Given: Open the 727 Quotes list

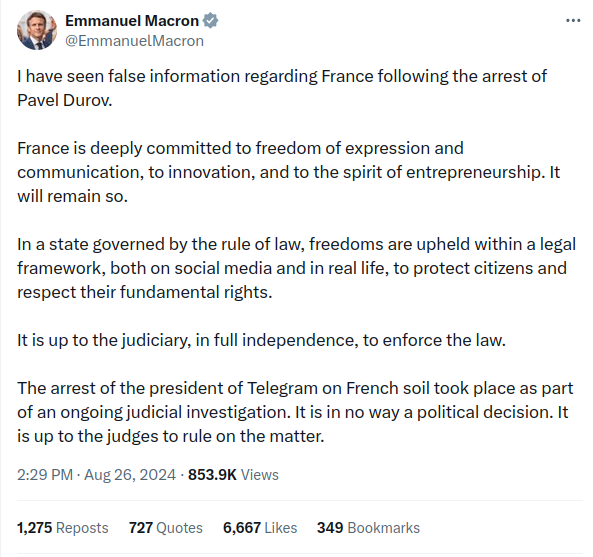Looking at the screenshot, I should tap(166, 528).
